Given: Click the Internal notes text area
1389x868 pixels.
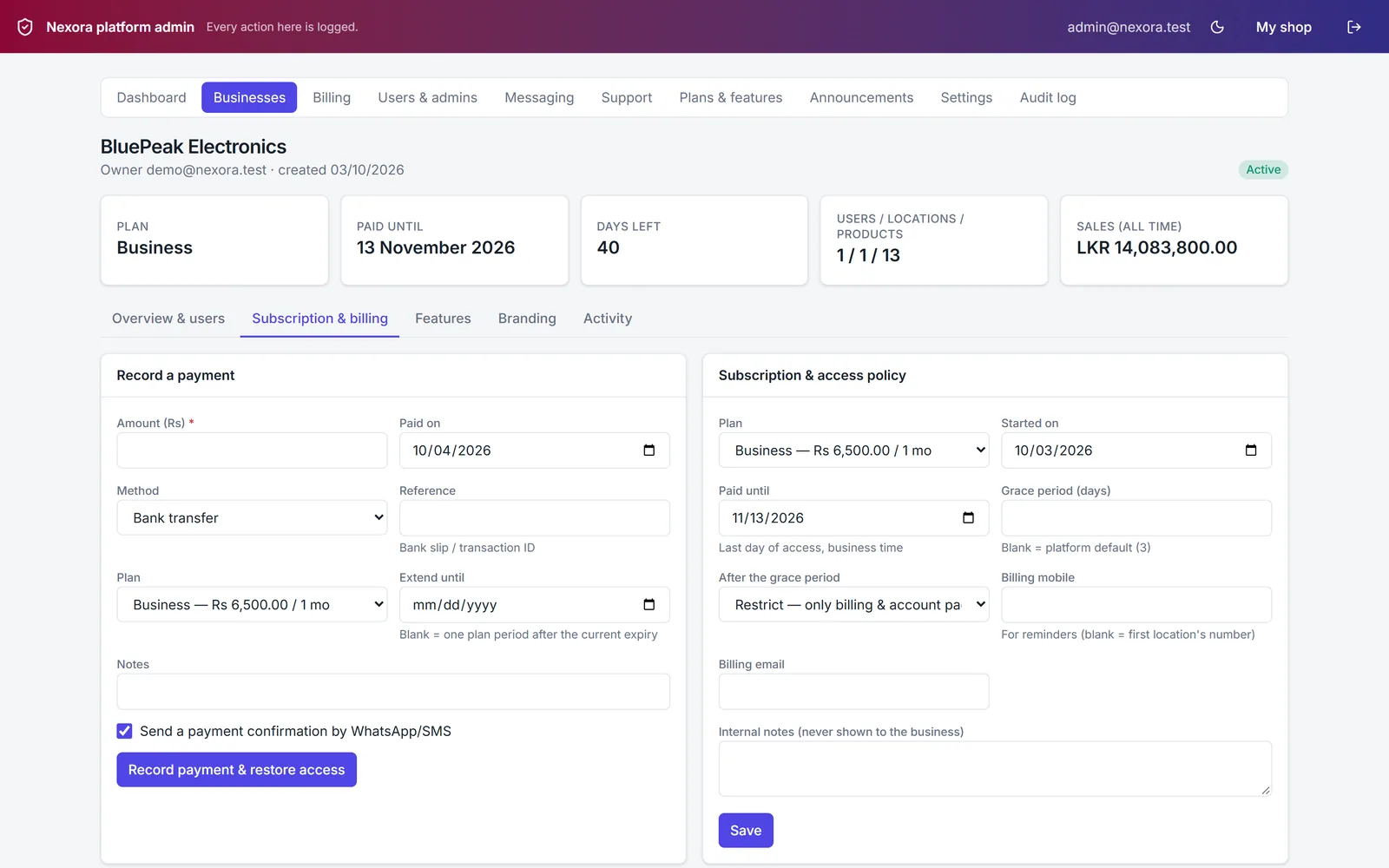Looking at the screenshot, I should [995, 768].
